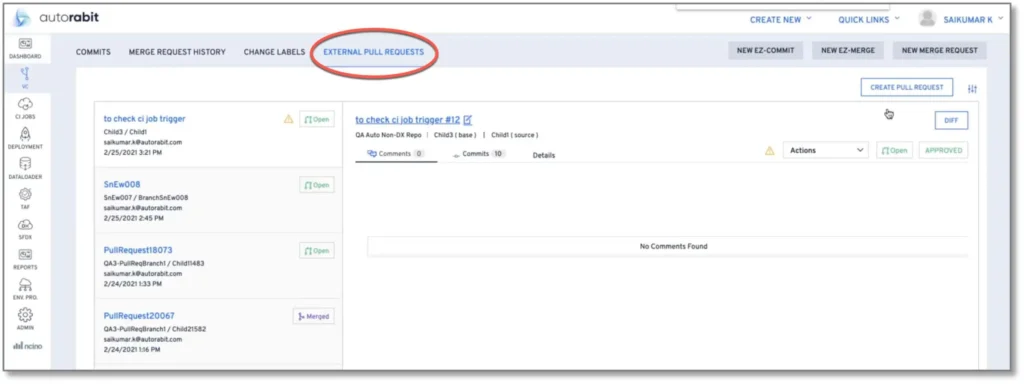The image size is (1024, 384).
Task: Click the user avatar icon
Action: coord(927,19)
